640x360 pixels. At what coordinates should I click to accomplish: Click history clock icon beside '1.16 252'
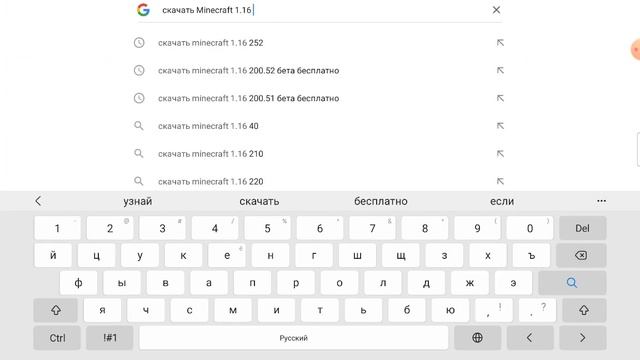point(139,42)
